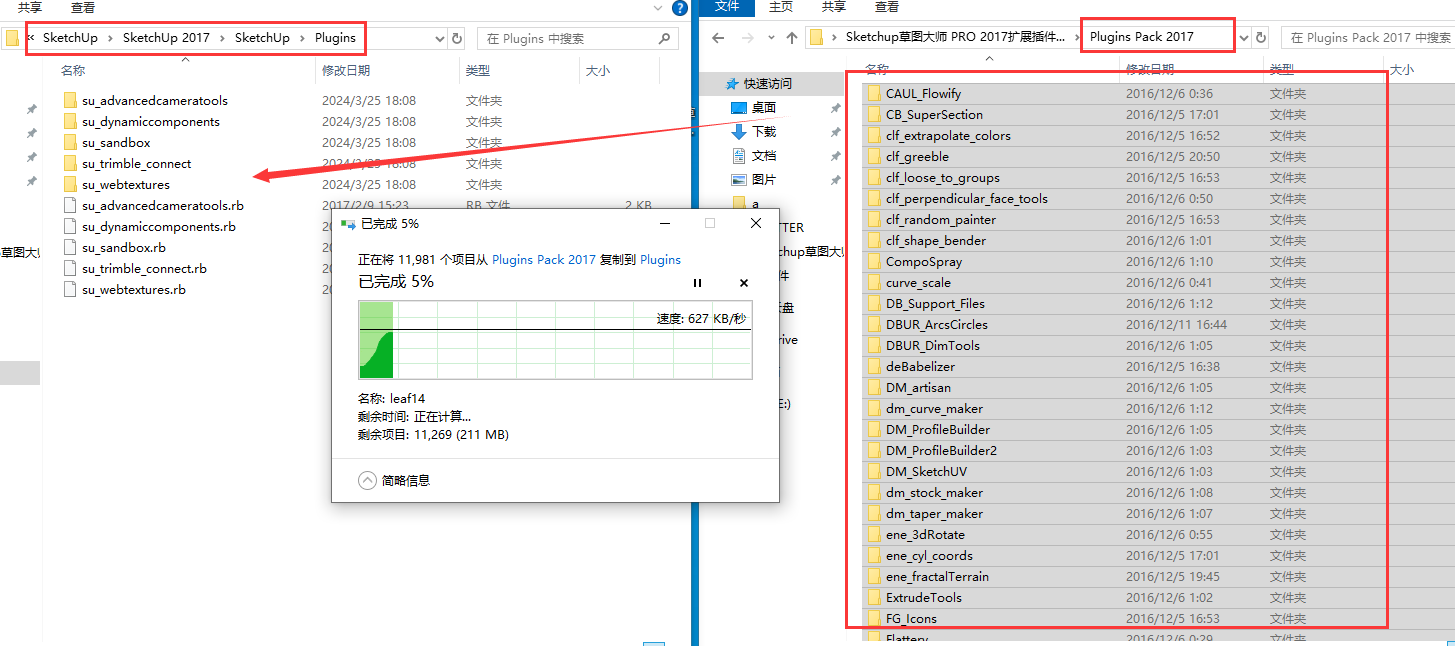The width and height of the screenshot is (1455, 646).
Task: Unpin 桌面 with its pin icon
Action: tap(835, 108)
